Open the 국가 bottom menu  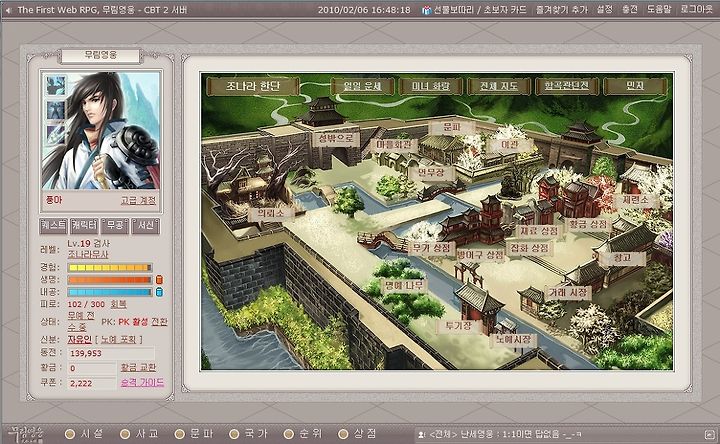248,434
